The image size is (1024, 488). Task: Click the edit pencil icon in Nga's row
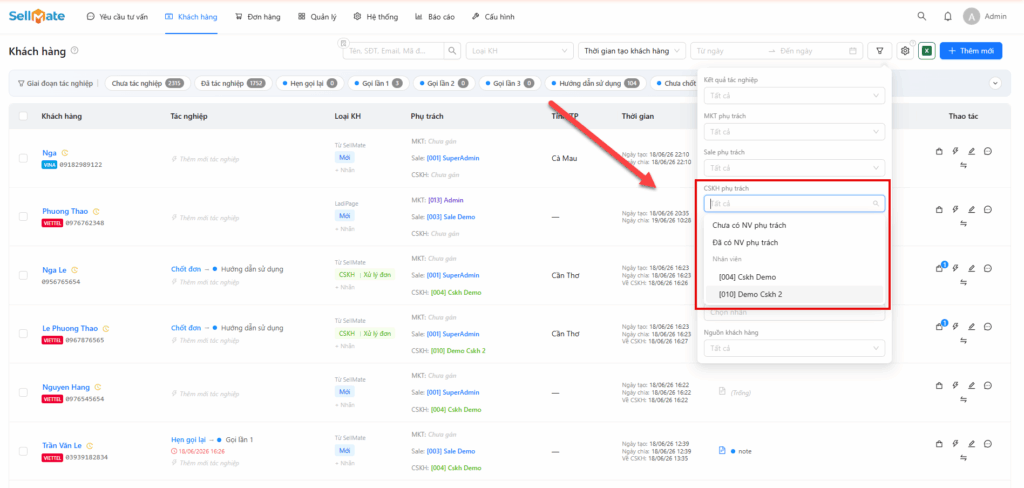click(971, 152)
